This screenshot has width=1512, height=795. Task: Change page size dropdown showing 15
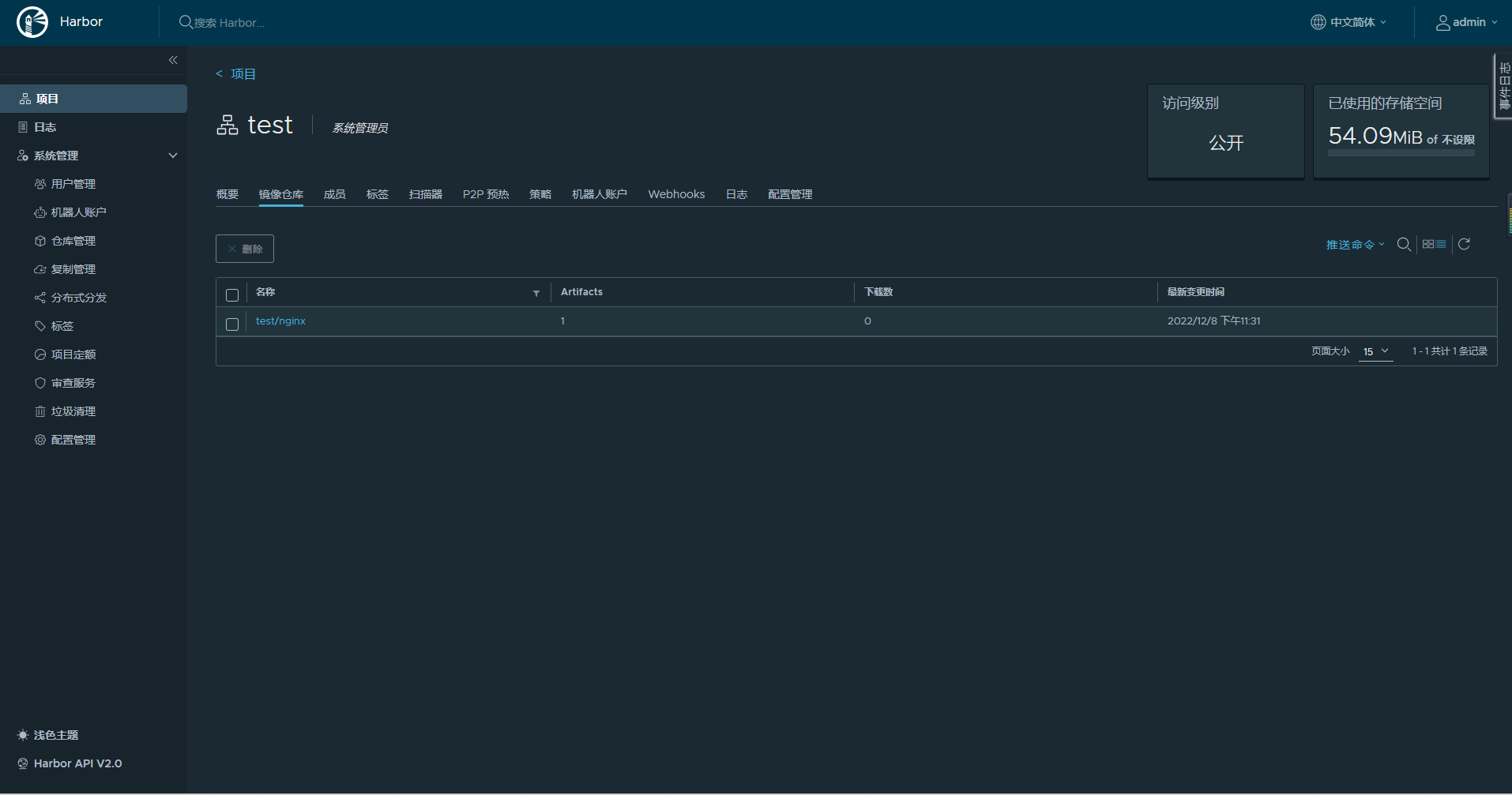[1375, 351]
